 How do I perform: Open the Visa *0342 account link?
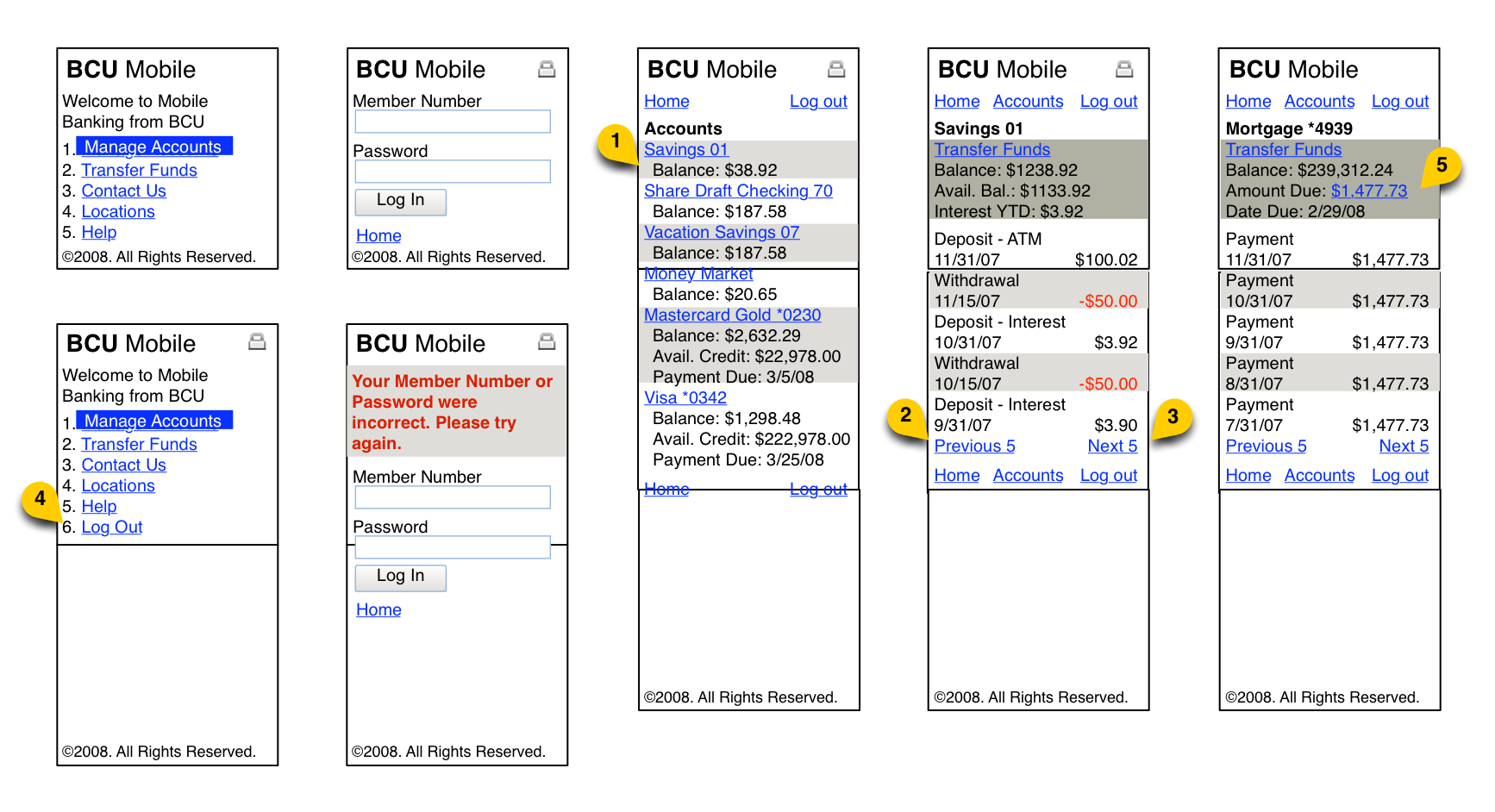tap(685, 397)
